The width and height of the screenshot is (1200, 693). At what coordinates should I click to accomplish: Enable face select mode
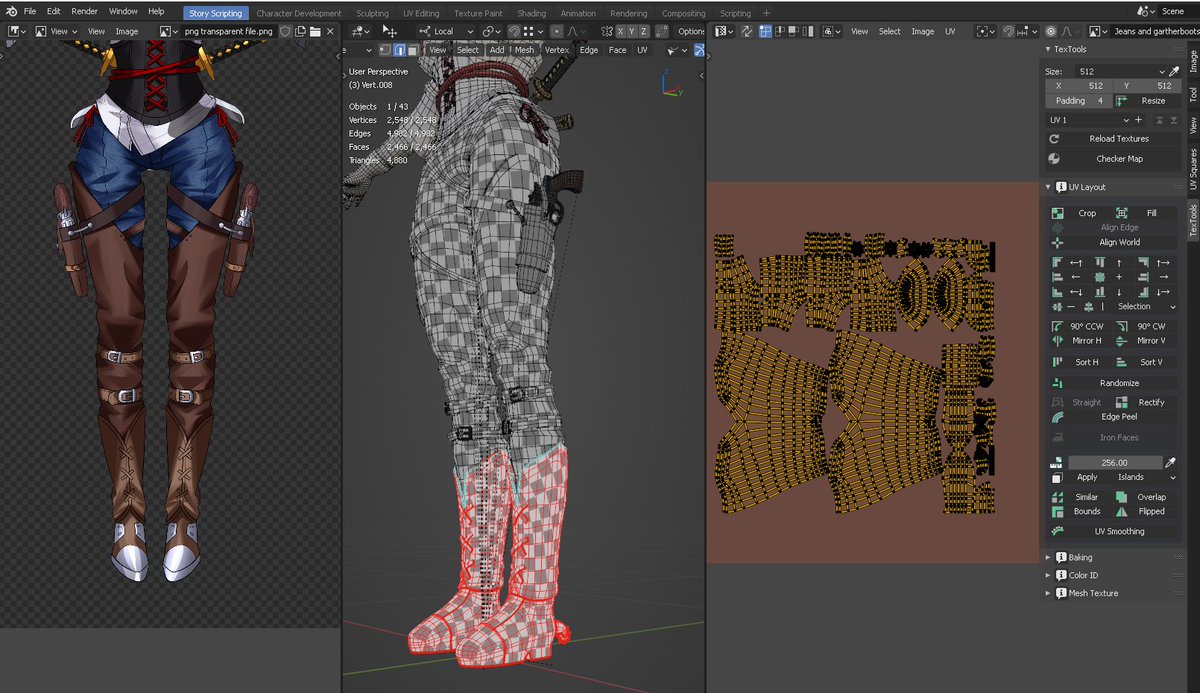pyautogui.click(x=412, y=50)
